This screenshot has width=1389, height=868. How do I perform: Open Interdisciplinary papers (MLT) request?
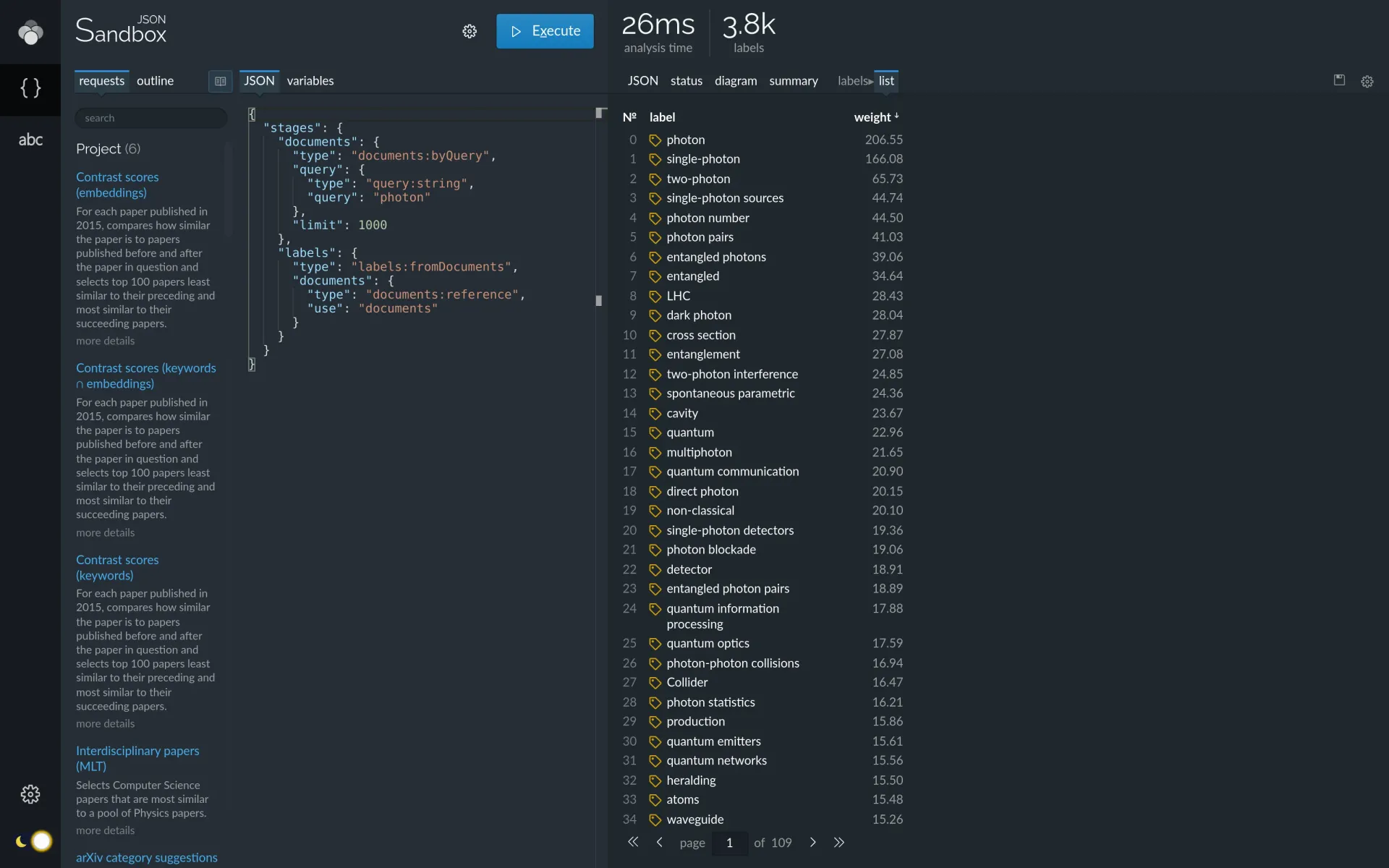click(x=137, y=758)
